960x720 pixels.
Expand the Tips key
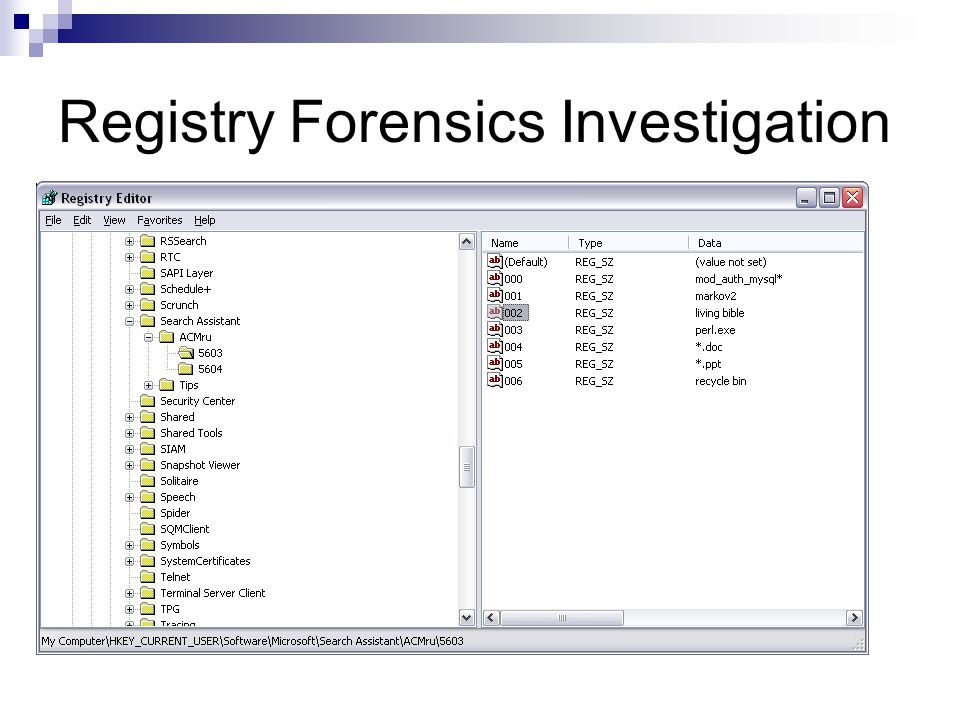coord(148,385)
